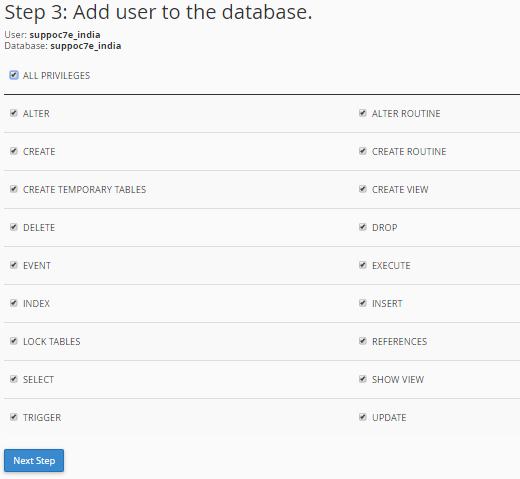This screenshot has width=520, height=479.
Task: Toggle the SHOW VIEW checkbox
Action: (363, 379)
